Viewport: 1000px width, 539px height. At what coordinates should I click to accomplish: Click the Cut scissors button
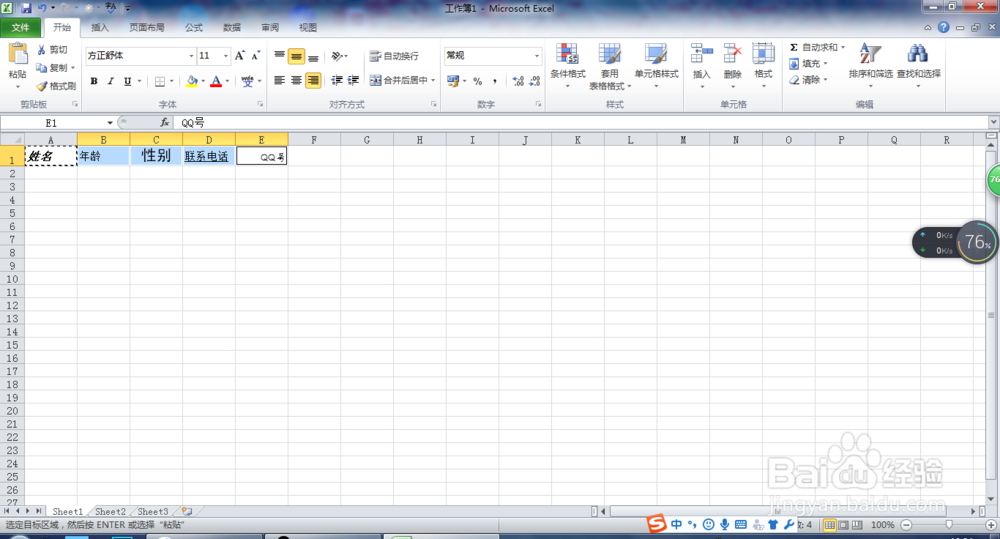(x=52, y=50)
